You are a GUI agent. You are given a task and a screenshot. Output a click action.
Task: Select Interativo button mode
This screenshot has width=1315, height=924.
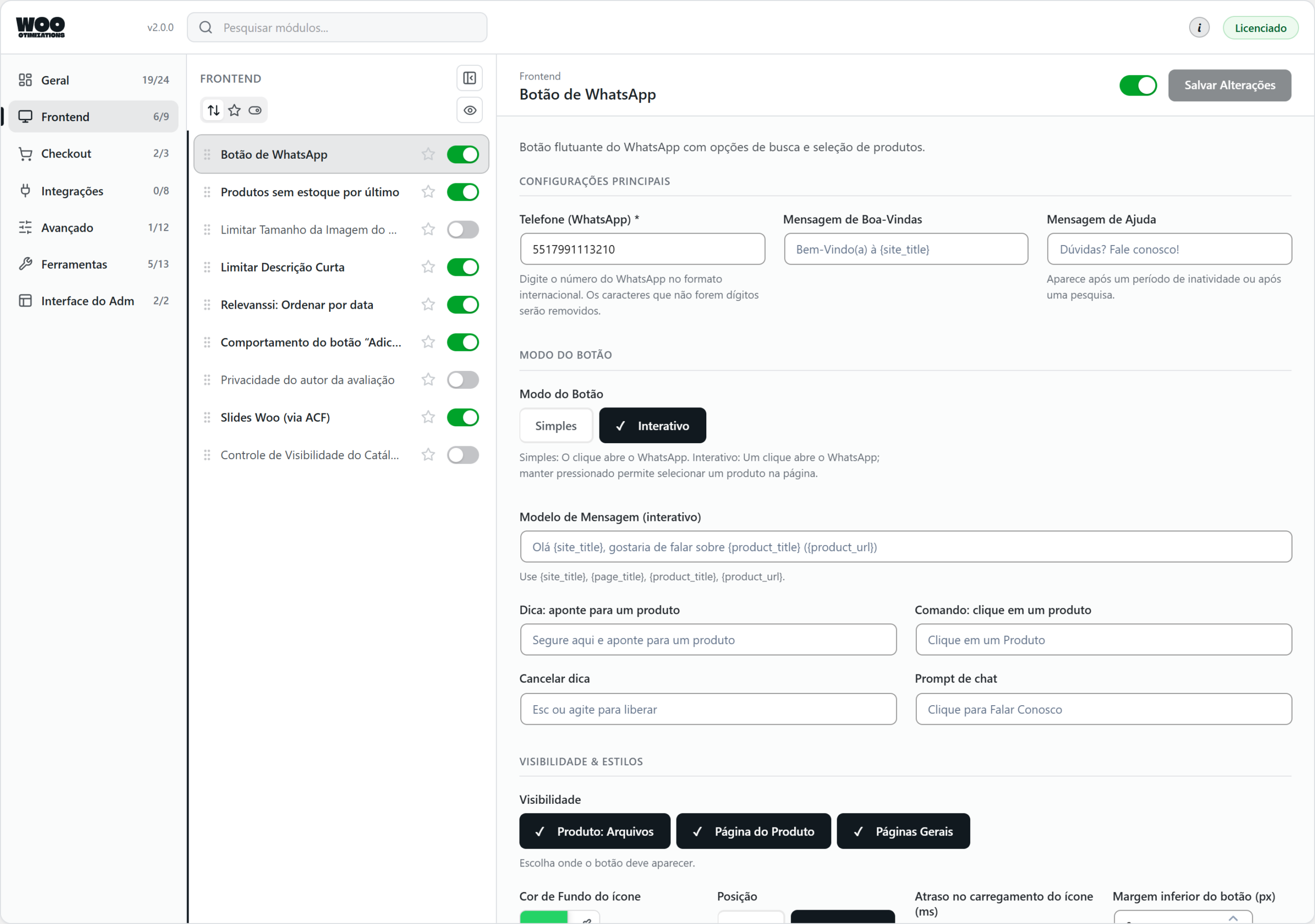652,426
